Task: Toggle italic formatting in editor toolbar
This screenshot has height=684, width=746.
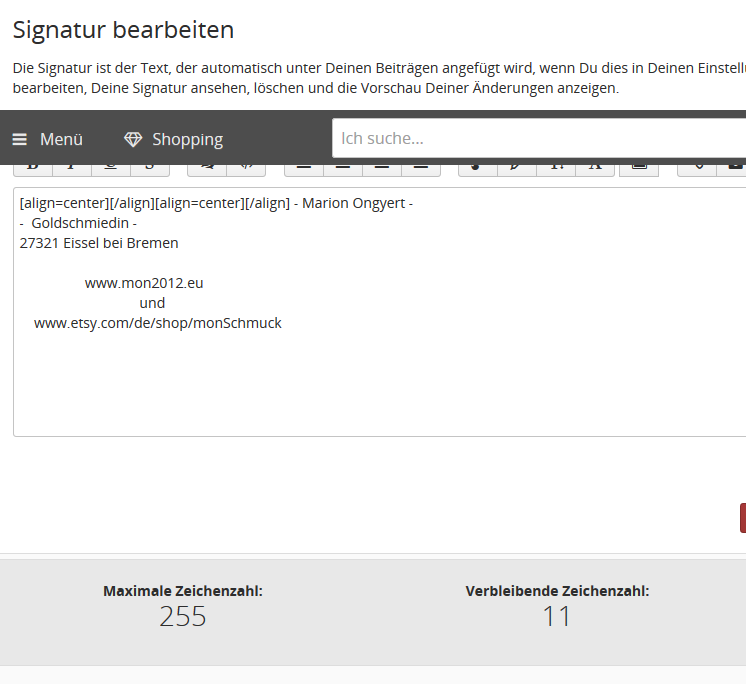Action: pyautogui.click(x=71, y=166)
